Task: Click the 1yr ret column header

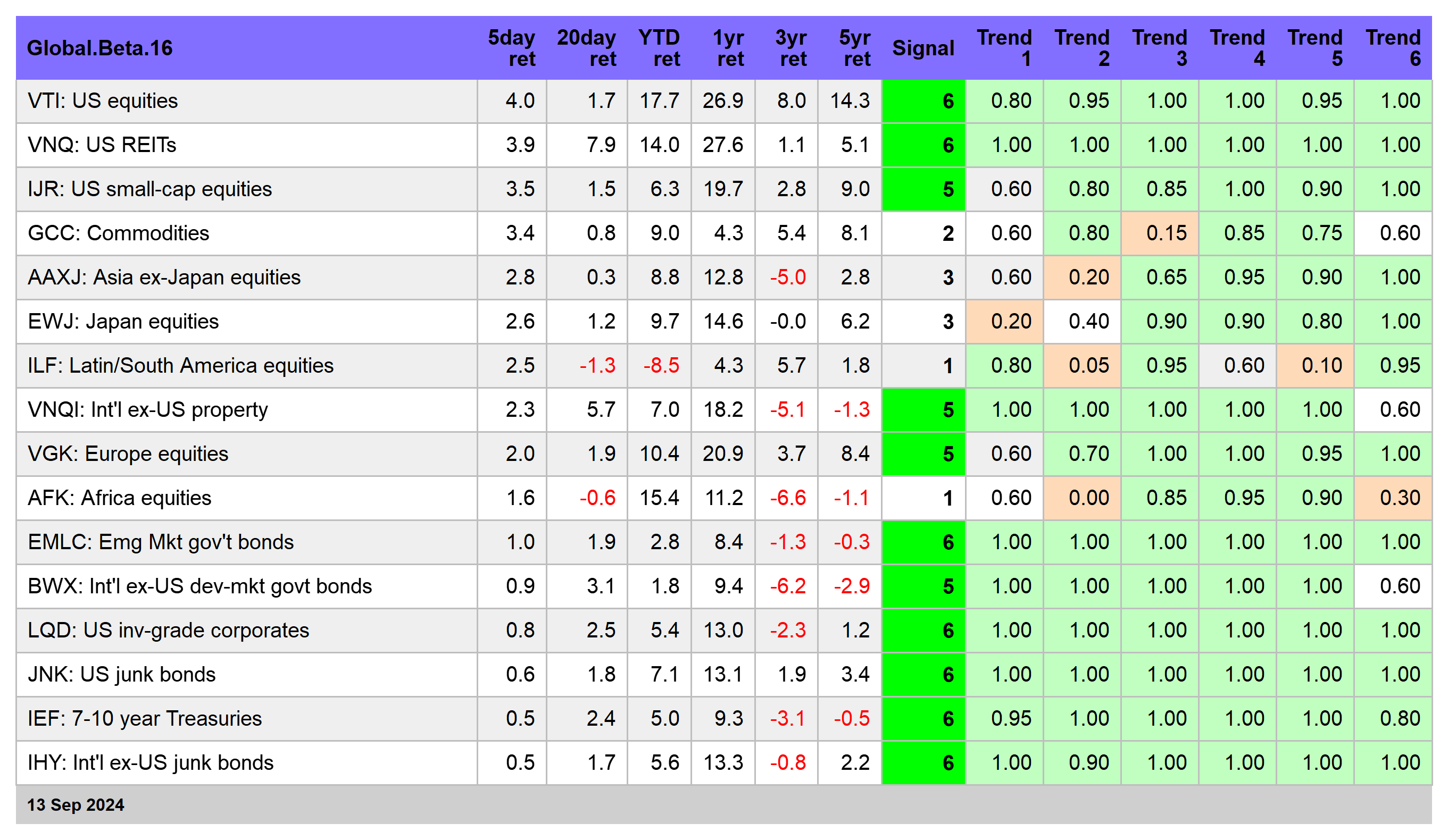Action: coord(728,48)
